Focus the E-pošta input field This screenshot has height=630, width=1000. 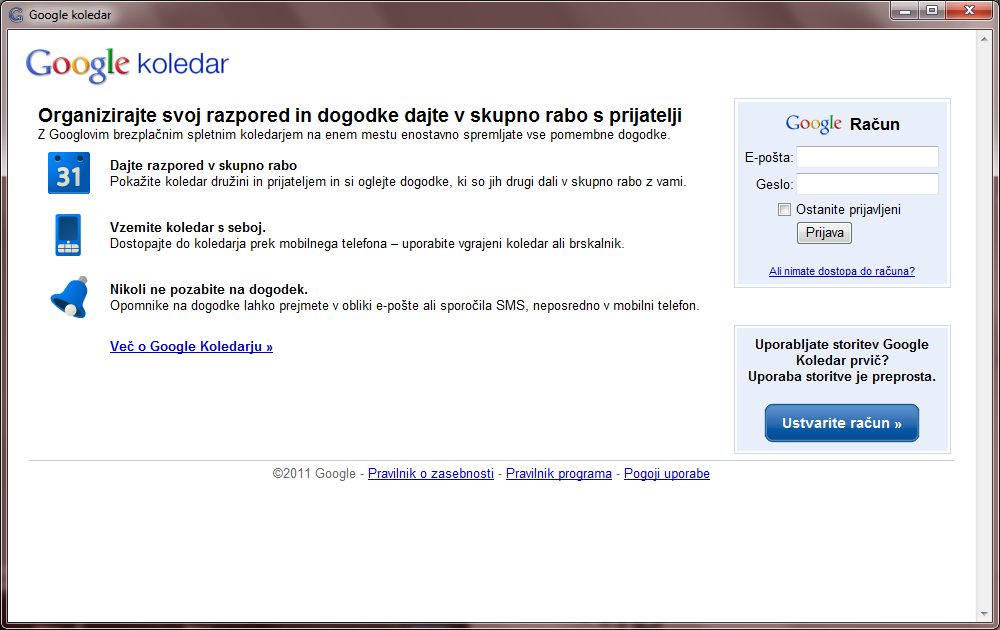[x=867, y=157]
